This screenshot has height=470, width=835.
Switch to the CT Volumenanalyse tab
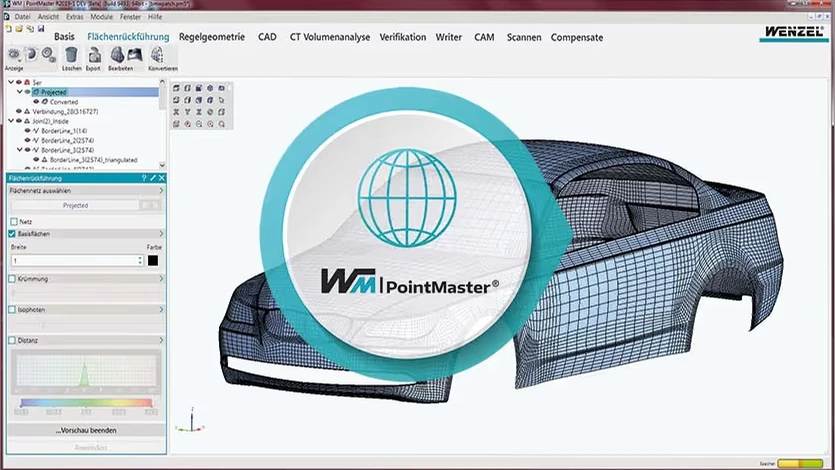click(330, 37)
